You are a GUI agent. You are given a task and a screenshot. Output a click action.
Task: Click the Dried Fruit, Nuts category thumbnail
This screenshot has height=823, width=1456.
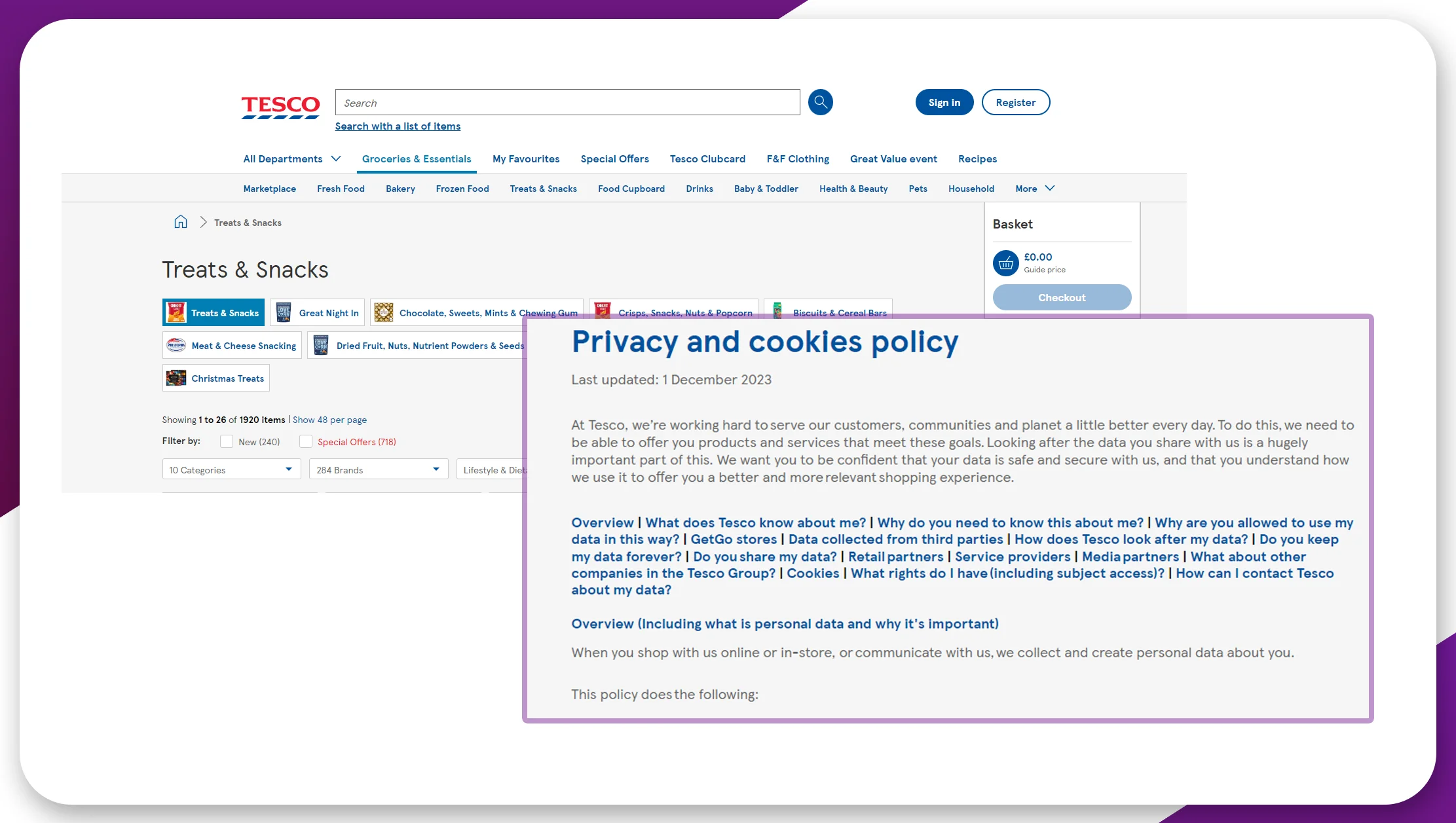point(321,345)
